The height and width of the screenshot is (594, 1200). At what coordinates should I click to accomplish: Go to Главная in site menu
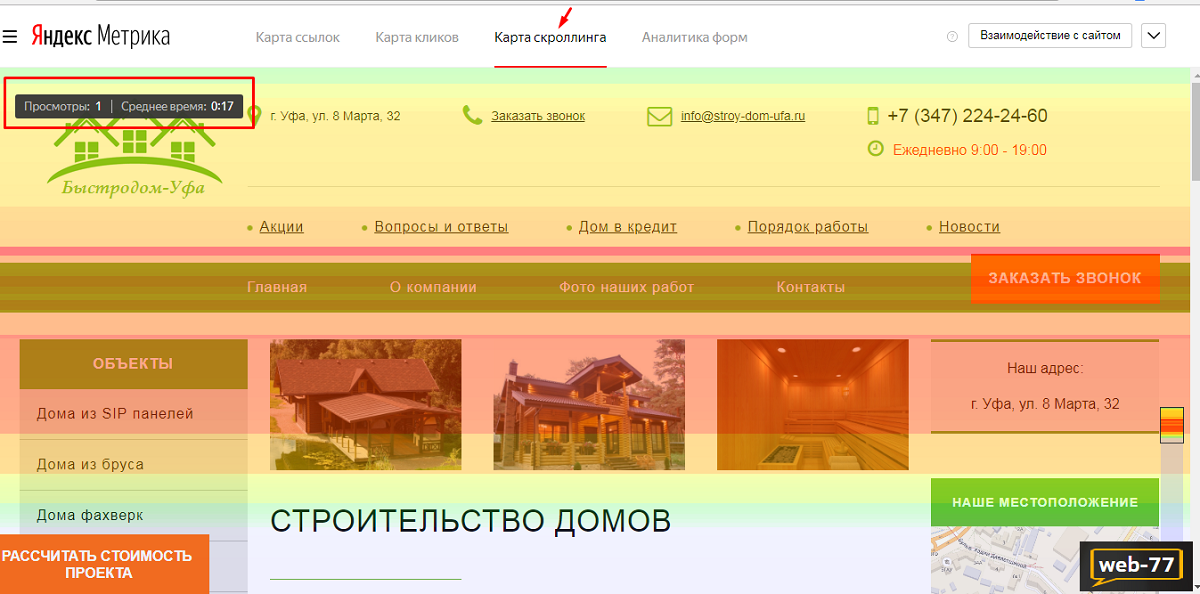pos(277,287)
